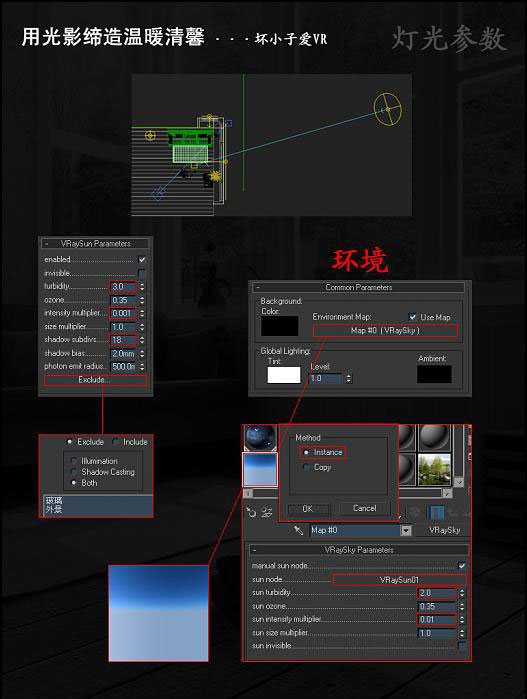Choose Shadow Casting radio option
The image size is (527, 699).
[x=74, y=472]
